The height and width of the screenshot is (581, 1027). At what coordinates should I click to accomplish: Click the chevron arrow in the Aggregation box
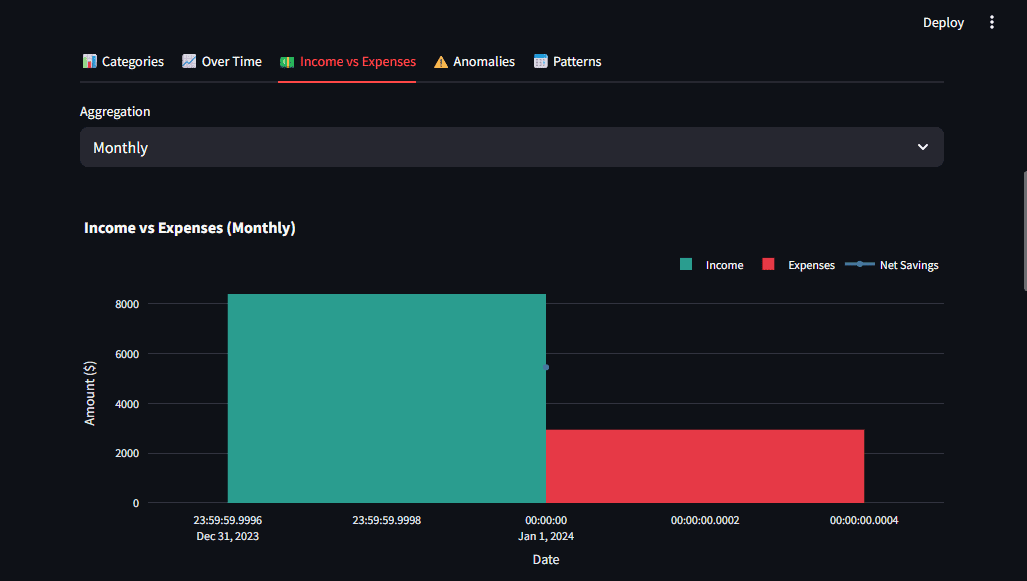coord(922,147)
